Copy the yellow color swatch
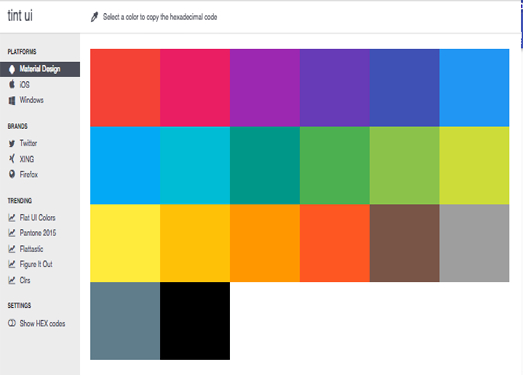523x375 pixels. (125, 243)
